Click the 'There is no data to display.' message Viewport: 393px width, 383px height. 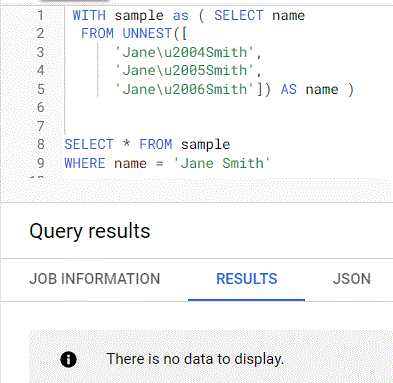coord(195,359)
